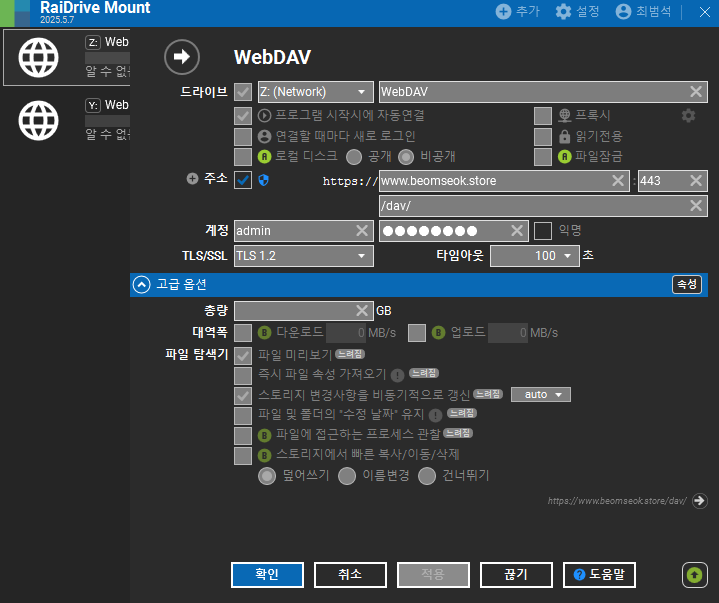This screenshot has height=603, width=719.
Task: Click the info icon beside 수정 날짜 유지
Action: point(435,415)
